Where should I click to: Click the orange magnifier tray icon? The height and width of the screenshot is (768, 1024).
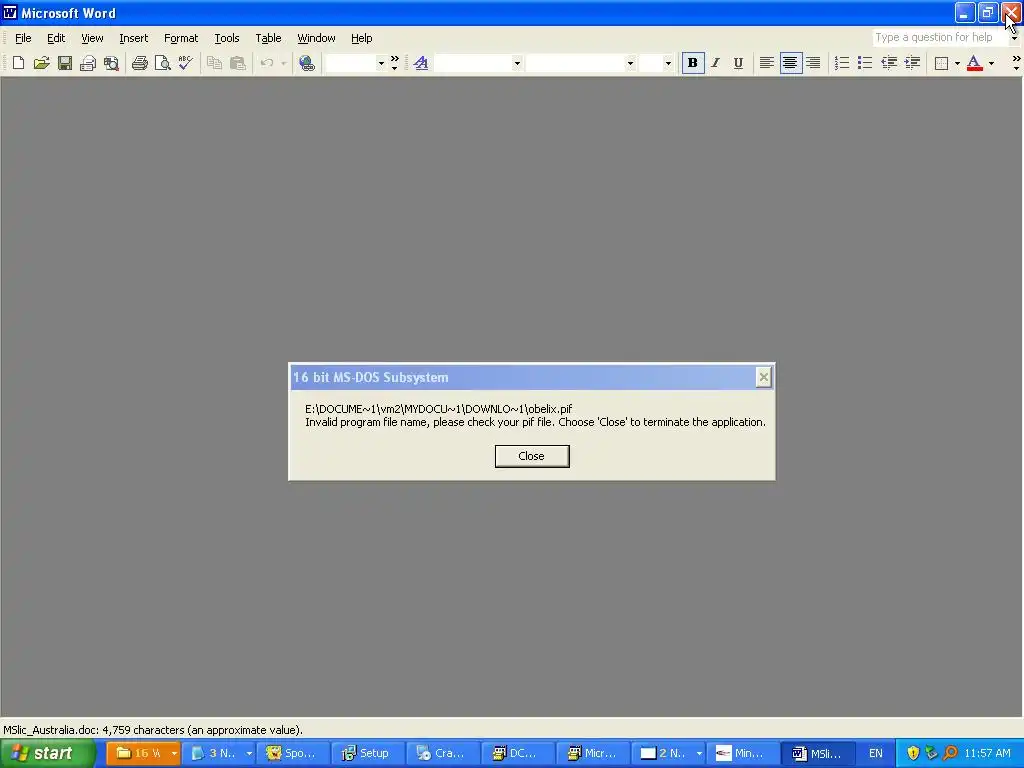[x=950, y=753]
